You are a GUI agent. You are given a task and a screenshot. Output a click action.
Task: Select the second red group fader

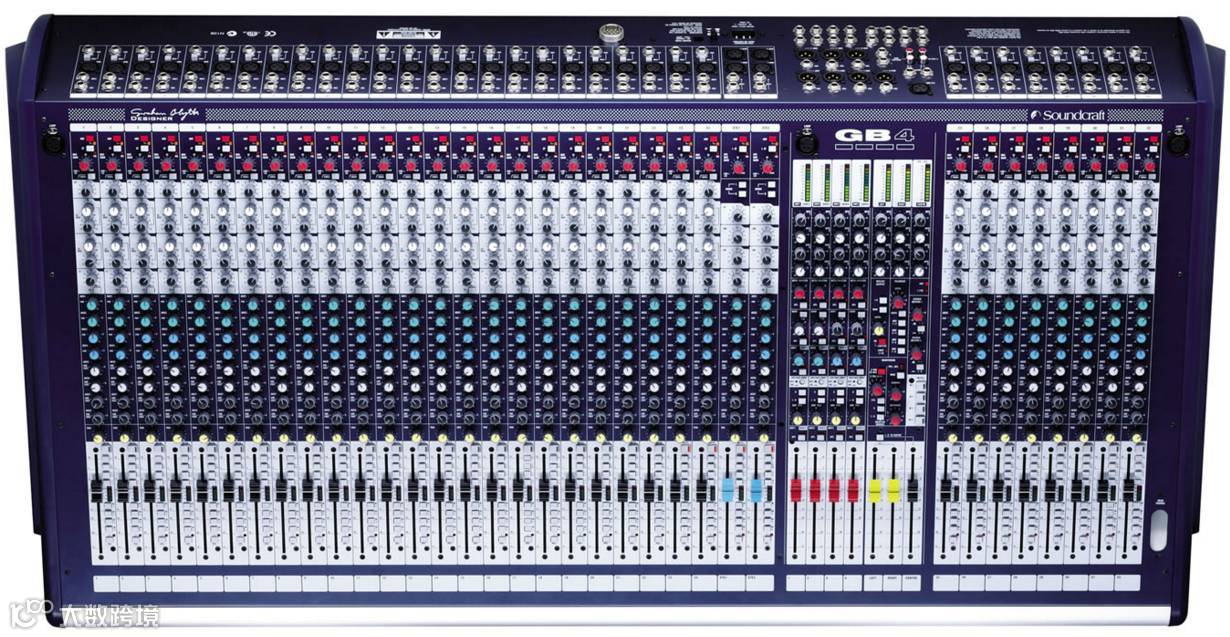coord(815,490)
